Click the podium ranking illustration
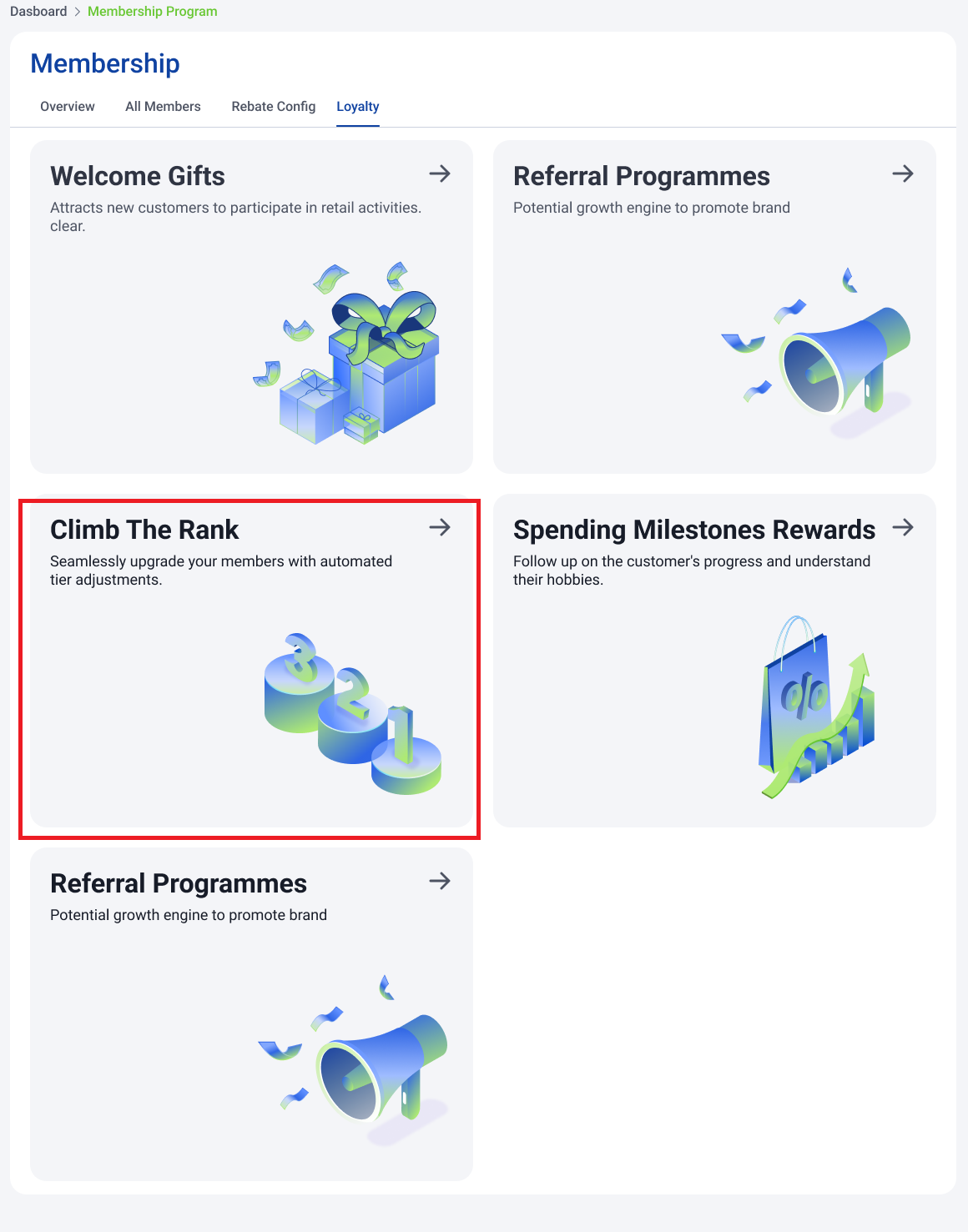Image resolution: width=968 pixels, height=1232 pixels. (x=352, y=714)
